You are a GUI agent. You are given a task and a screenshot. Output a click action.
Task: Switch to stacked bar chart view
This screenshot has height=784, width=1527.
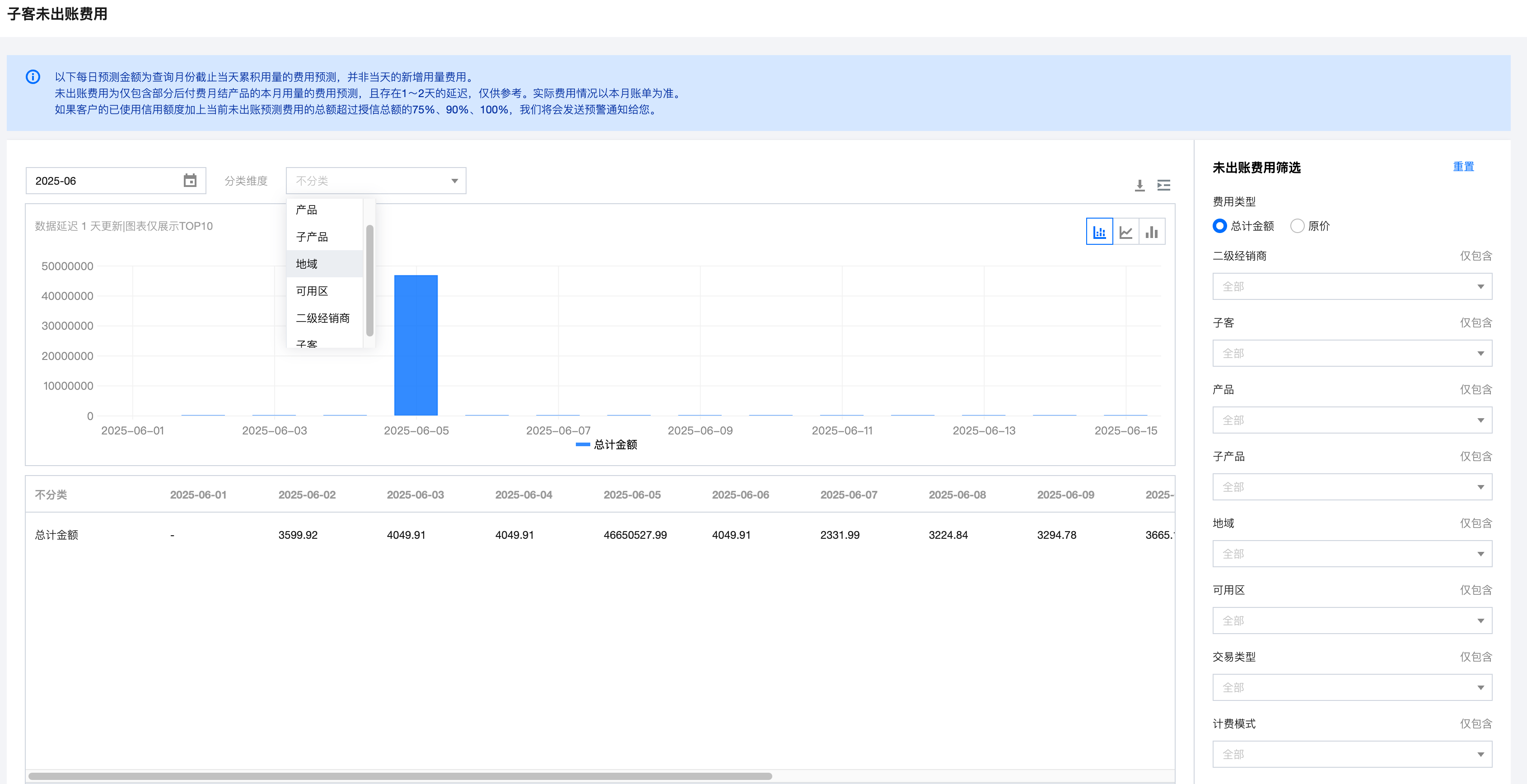tap(1099, 232)
